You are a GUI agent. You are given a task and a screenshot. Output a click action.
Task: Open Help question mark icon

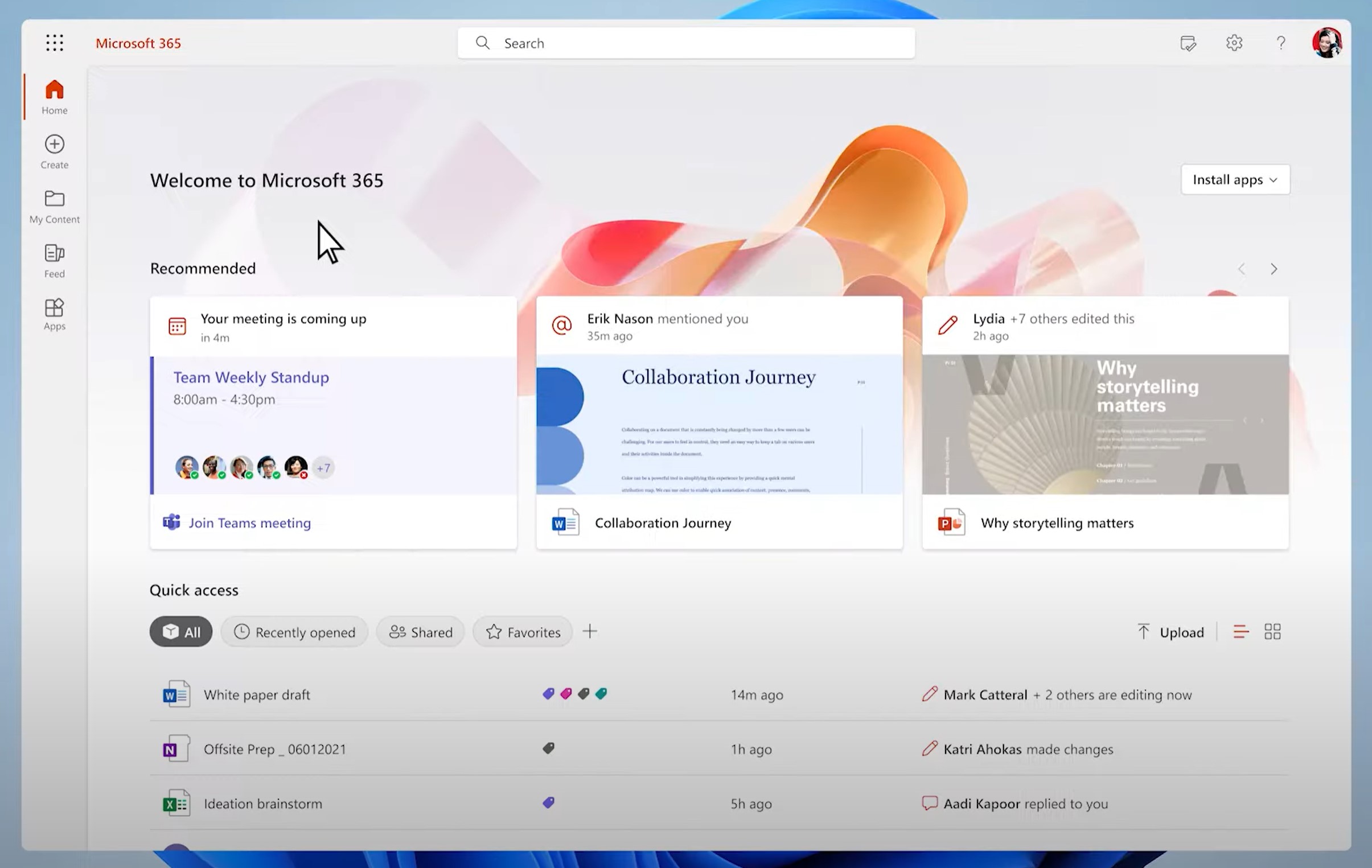click(1281, 43)
